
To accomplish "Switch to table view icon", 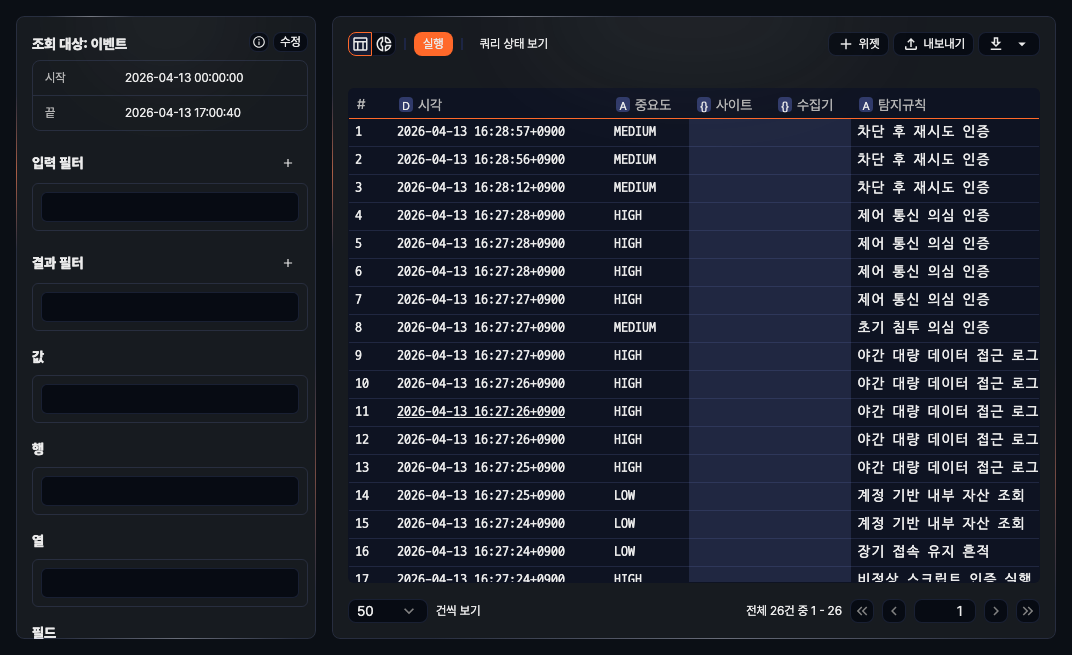I will [x=360, y=44].
